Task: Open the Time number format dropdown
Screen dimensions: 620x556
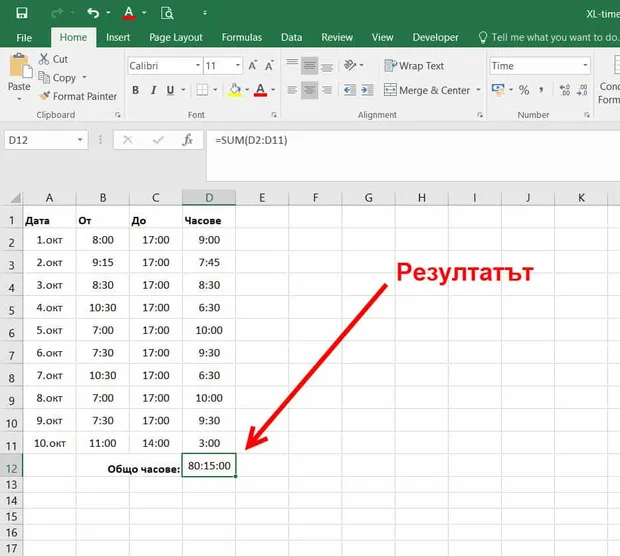Action: click(x=585, y=66)
